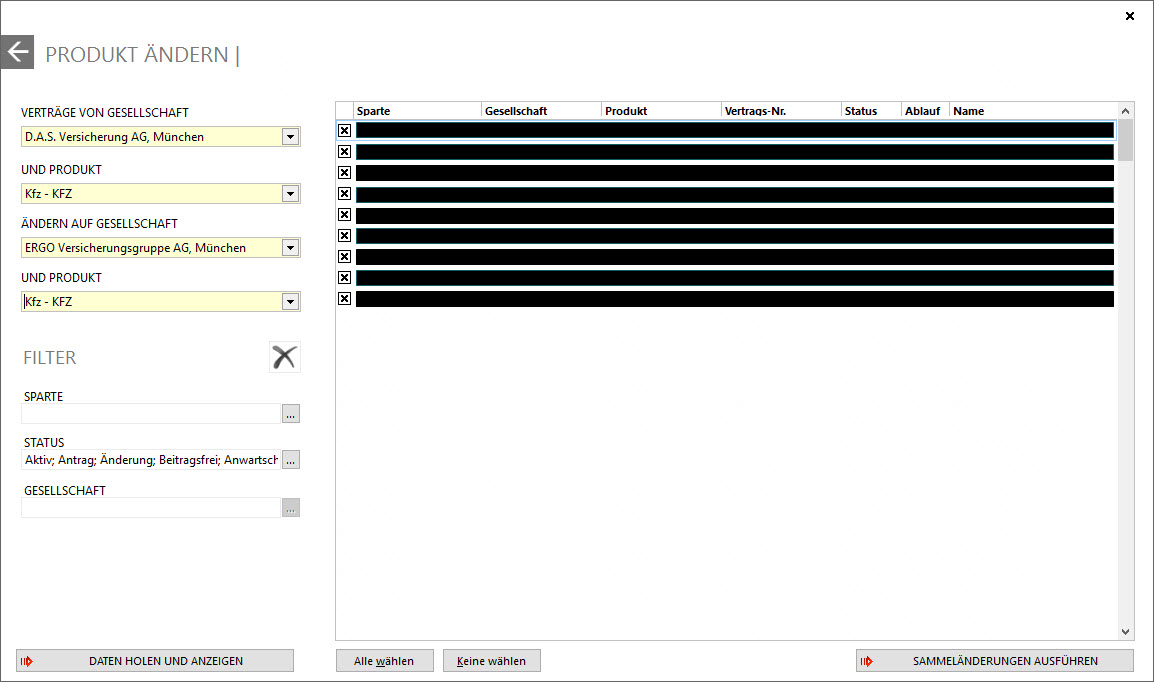Screen dimensions: 1154x682
Task: Toggle the last row checkbox
Action: click(x=344, y=298)
